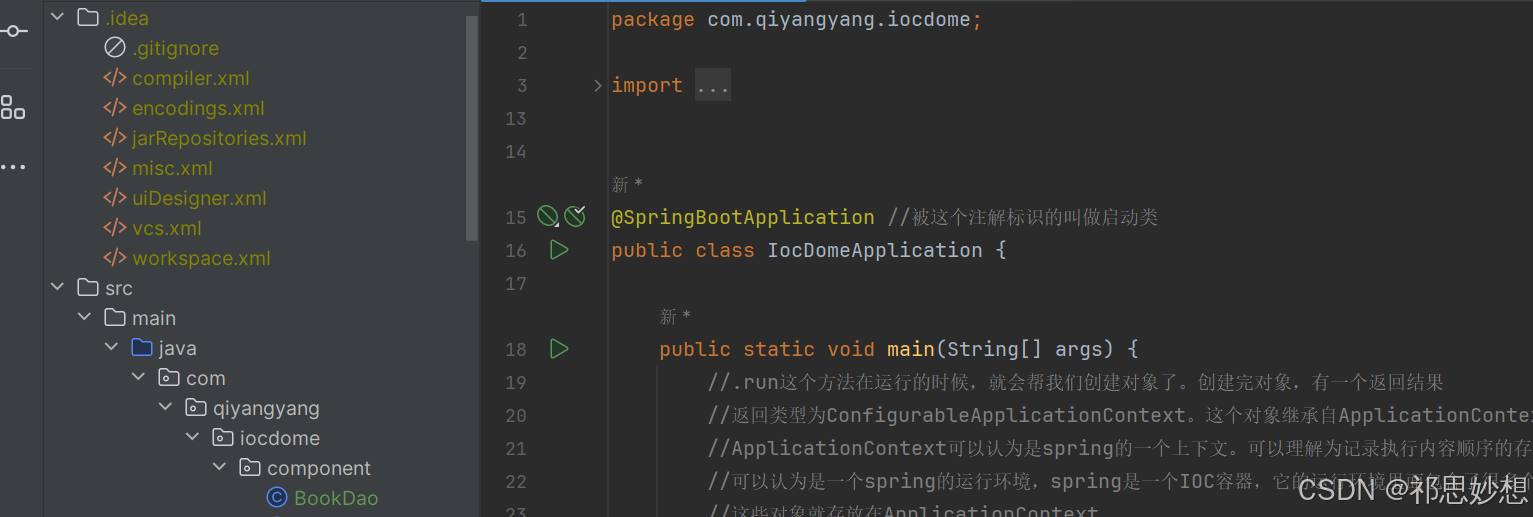Select misc.xml in project tree
The height and width of the screenshot is (517, 1533).
pos(172,168)
